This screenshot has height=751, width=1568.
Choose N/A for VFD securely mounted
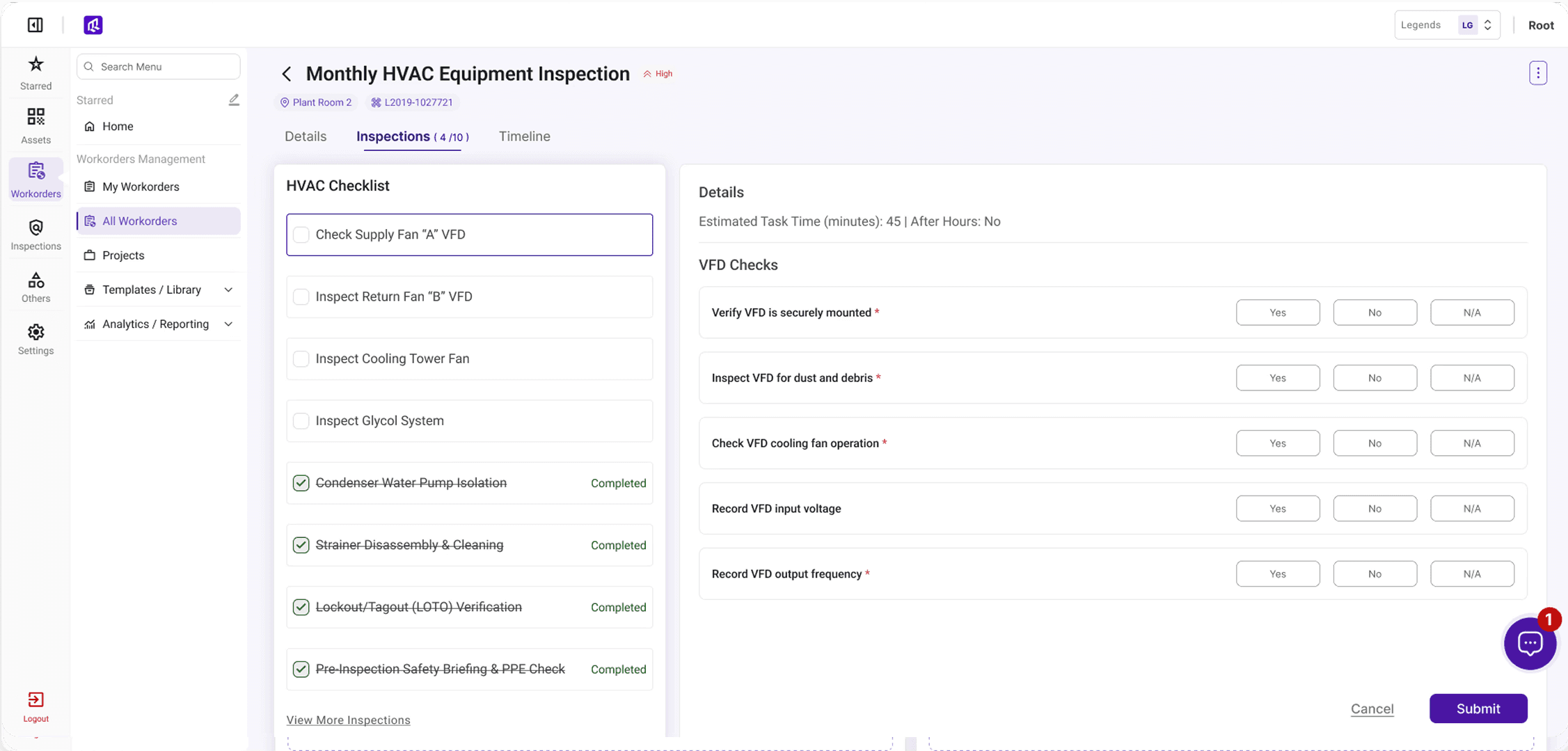(1472, 313)
